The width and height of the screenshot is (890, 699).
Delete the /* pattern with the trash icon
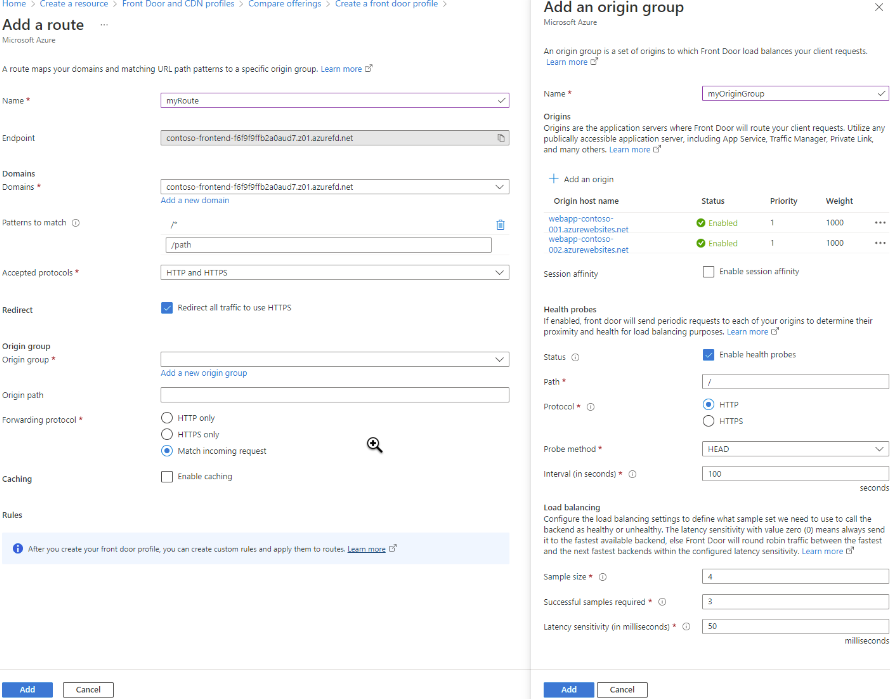click(x=500, y=225)
